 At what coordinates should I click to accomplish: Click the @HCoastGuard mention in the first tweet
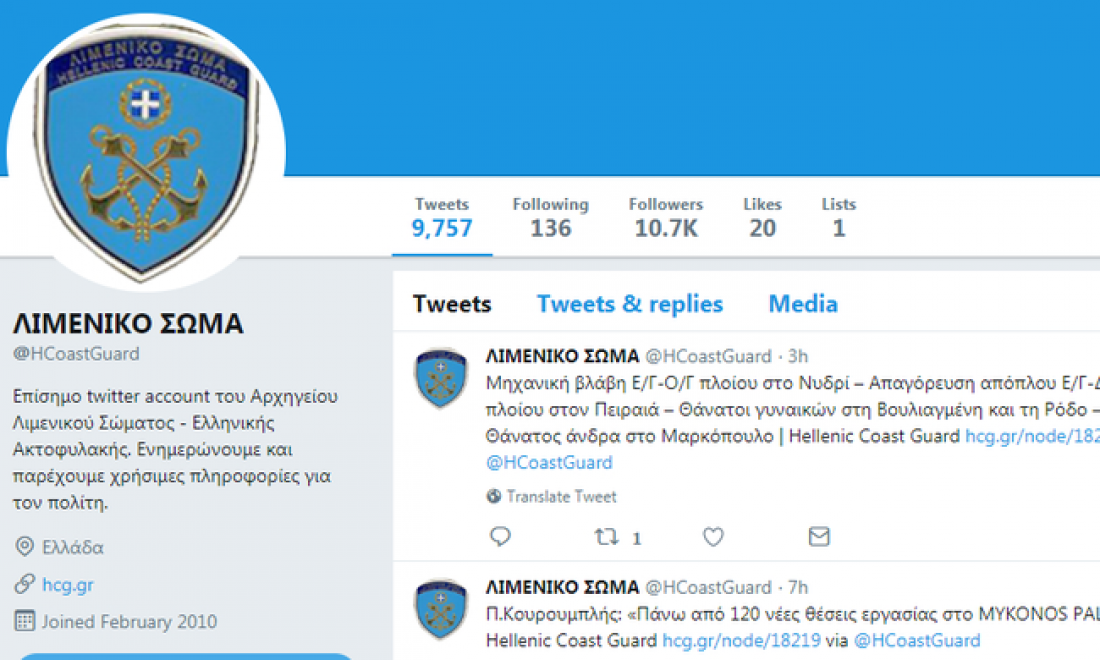[x=549, y=463]
